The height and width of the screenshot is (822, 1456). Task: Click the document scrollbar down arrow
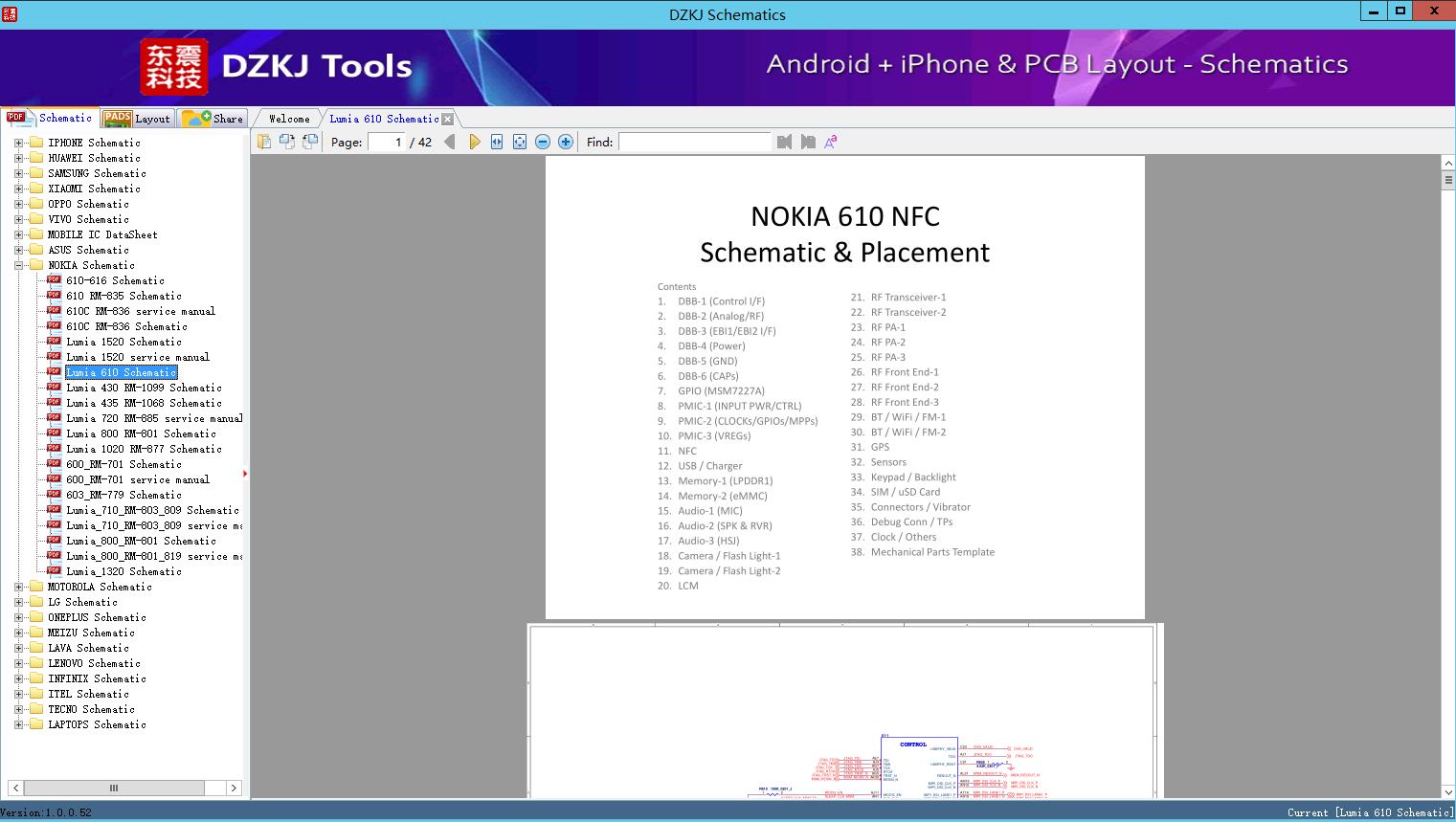[1447, 791]
